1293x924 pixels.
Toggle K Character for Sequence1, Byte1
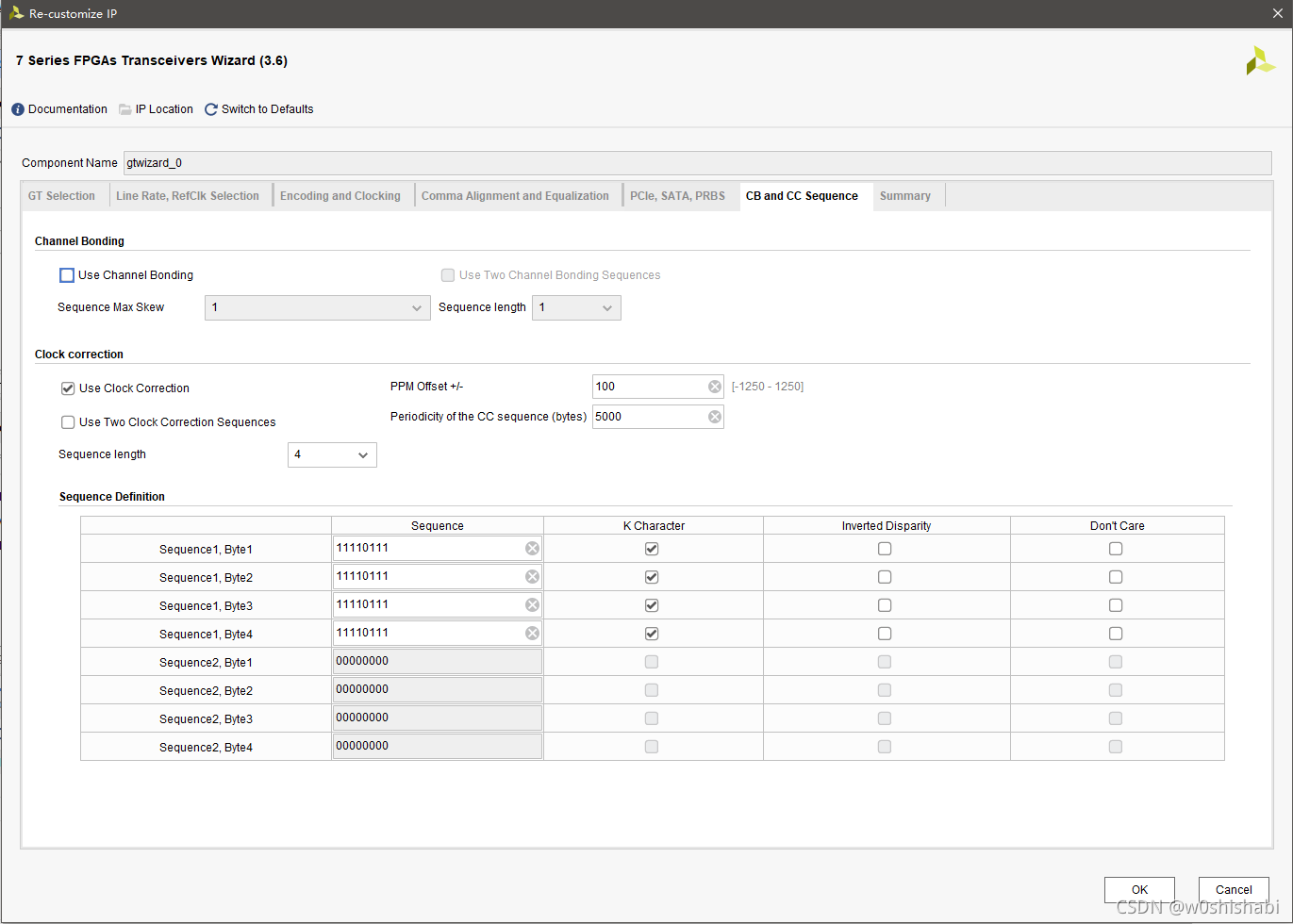click(652, 549)
